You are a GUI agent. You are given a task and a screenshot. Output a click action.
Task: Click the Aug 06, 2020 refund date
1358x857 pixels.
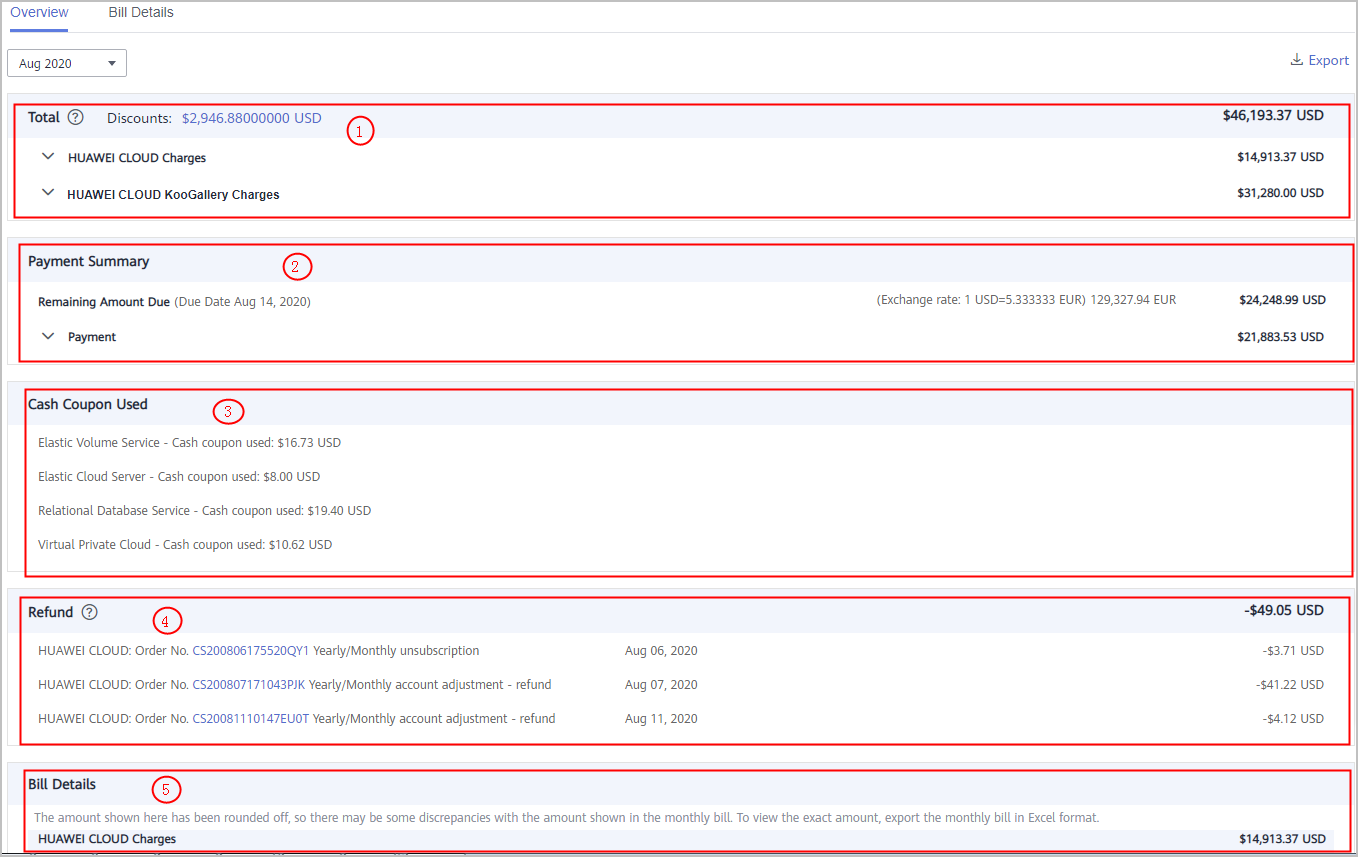[x=661, y=651]
